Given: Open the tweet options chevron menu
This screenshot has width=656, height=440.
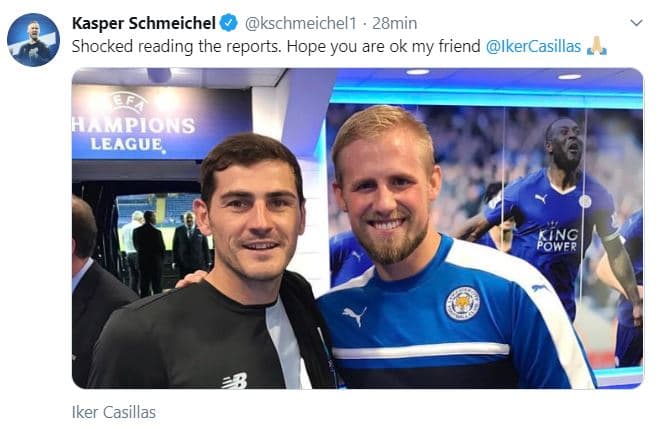Looking at the screenshot, I should (x=636, y=22).
